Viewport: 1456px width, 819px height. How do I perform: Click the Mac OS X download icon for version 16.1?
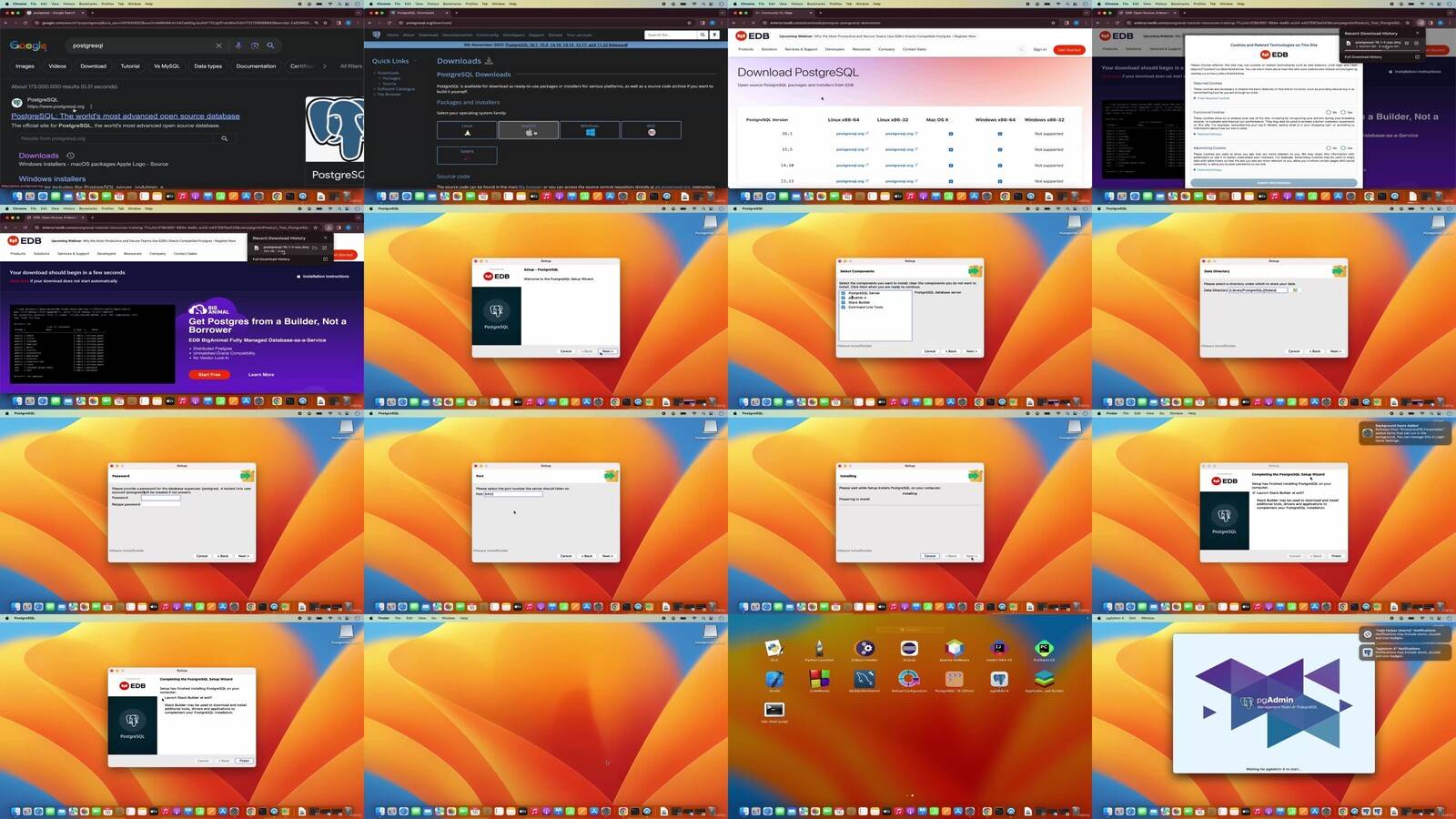[x=951, y=134]
